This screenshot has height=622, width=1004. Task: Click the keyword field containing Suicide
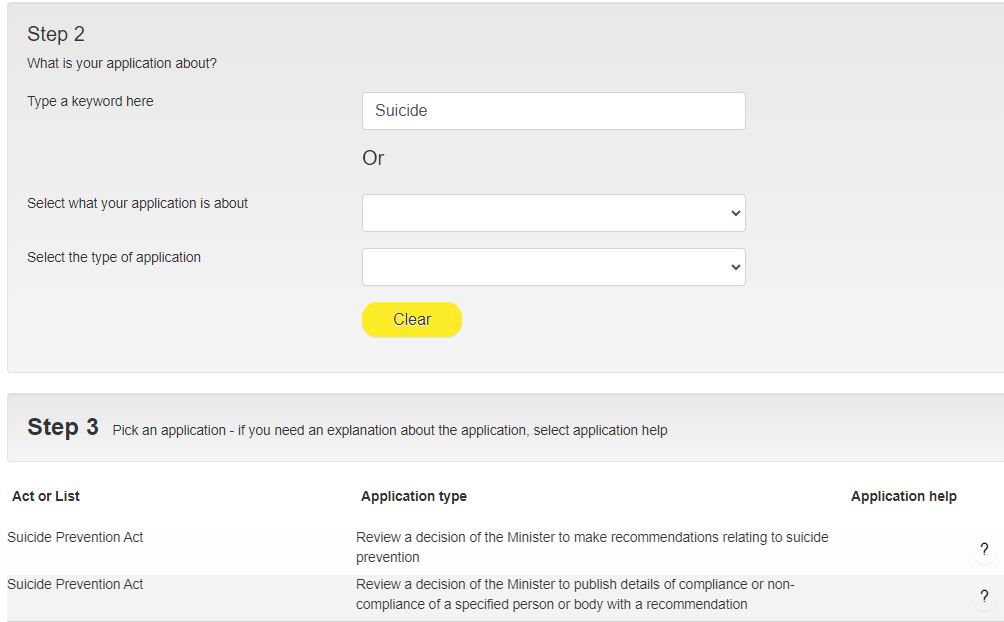(x=554, y=111)
